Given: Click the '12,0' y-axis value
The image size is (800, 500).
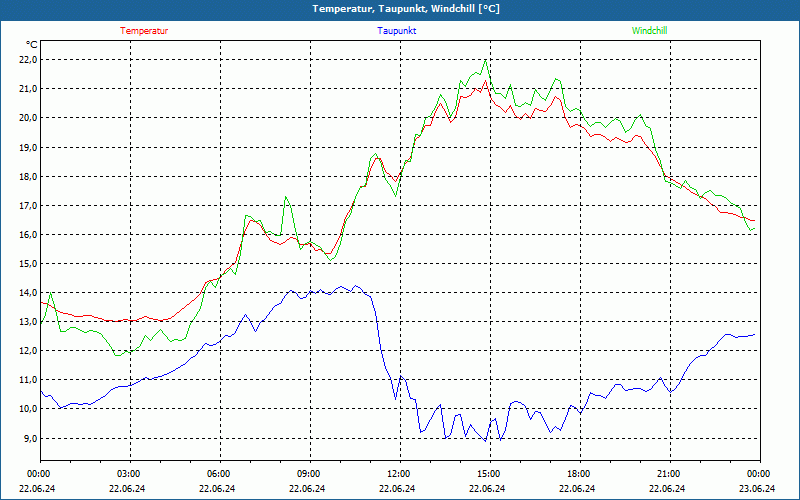Looking at the screenshot, I should coord(28,351).
